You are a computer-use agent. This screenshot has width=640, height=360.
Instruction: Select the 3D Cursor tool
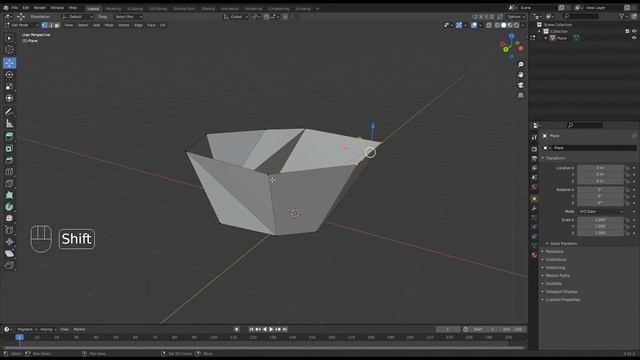click(9, 50)
